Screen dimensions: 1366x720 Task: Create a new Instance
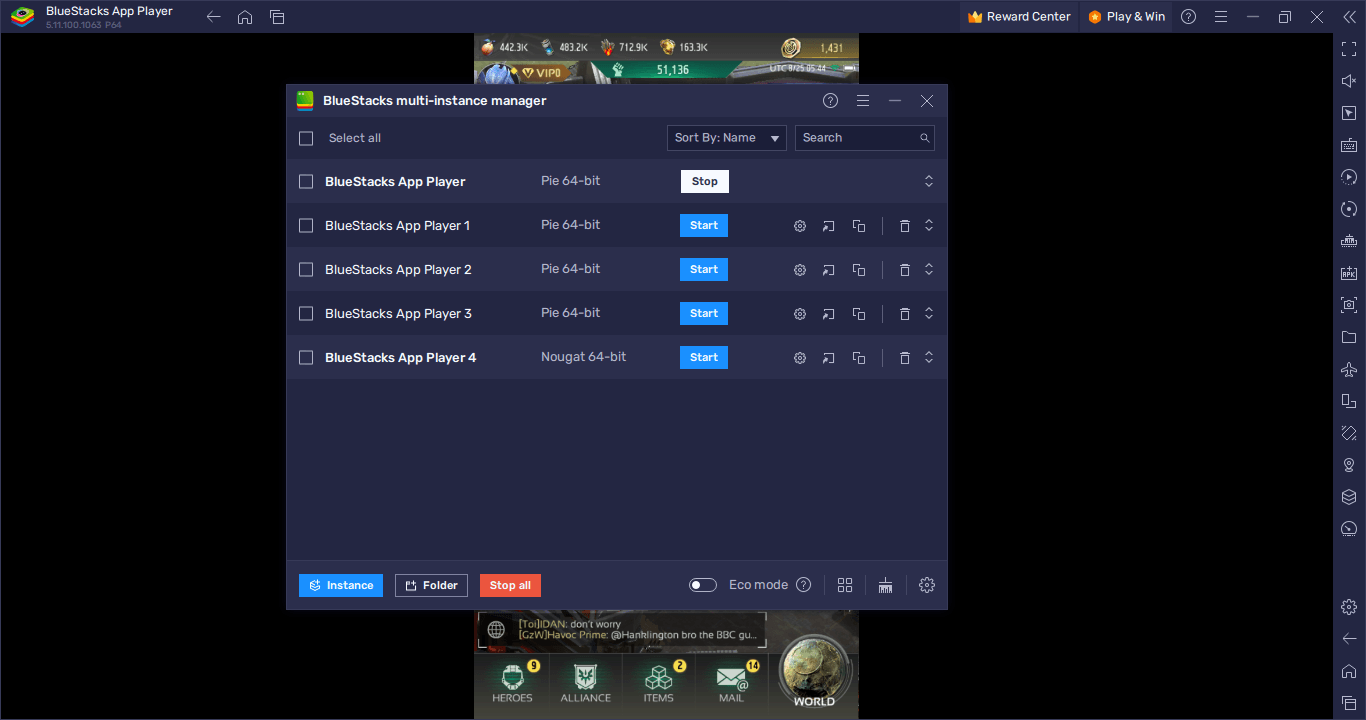tap(341, 585)
